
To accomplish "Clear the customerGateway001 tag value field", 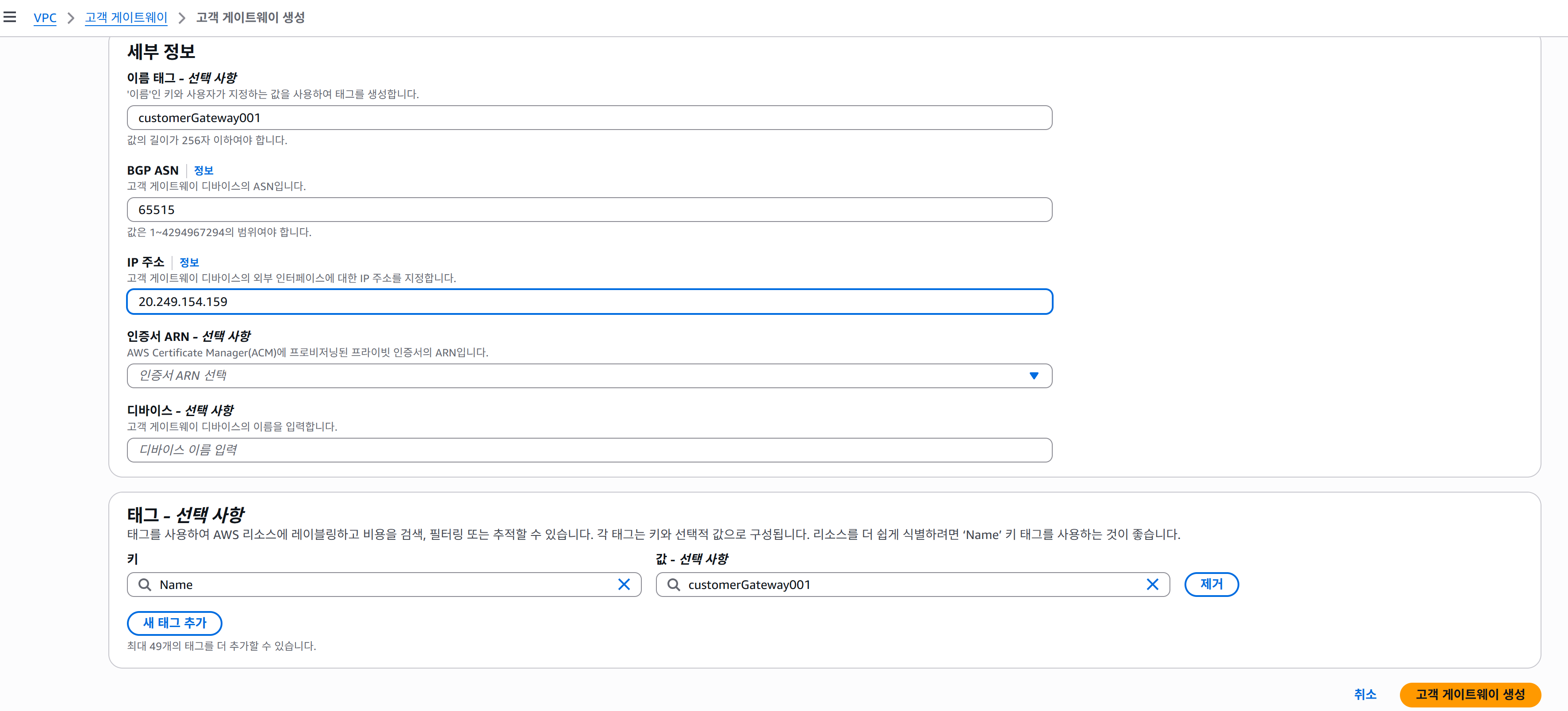I will pyautogui.click(x=1152, y=585).
